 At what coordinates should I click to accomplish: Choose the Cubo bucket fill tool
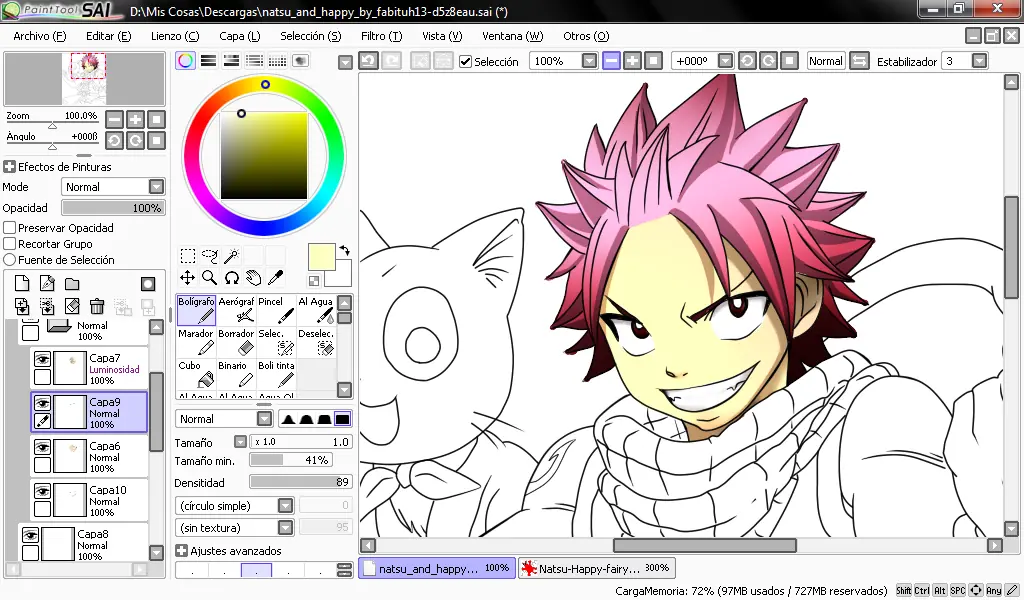[197, 373]
